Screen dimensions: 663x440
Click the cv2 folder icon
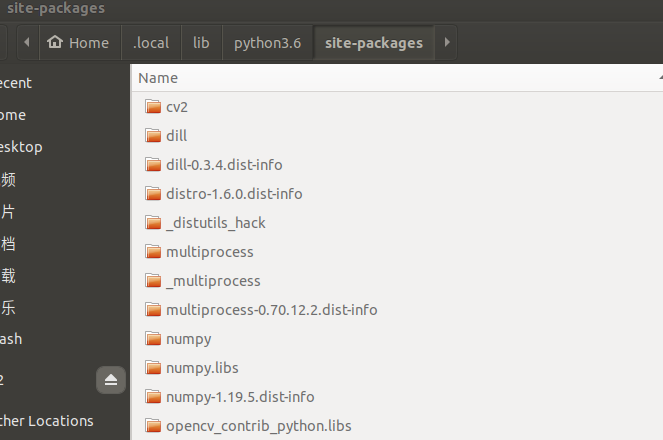[153, 107]
